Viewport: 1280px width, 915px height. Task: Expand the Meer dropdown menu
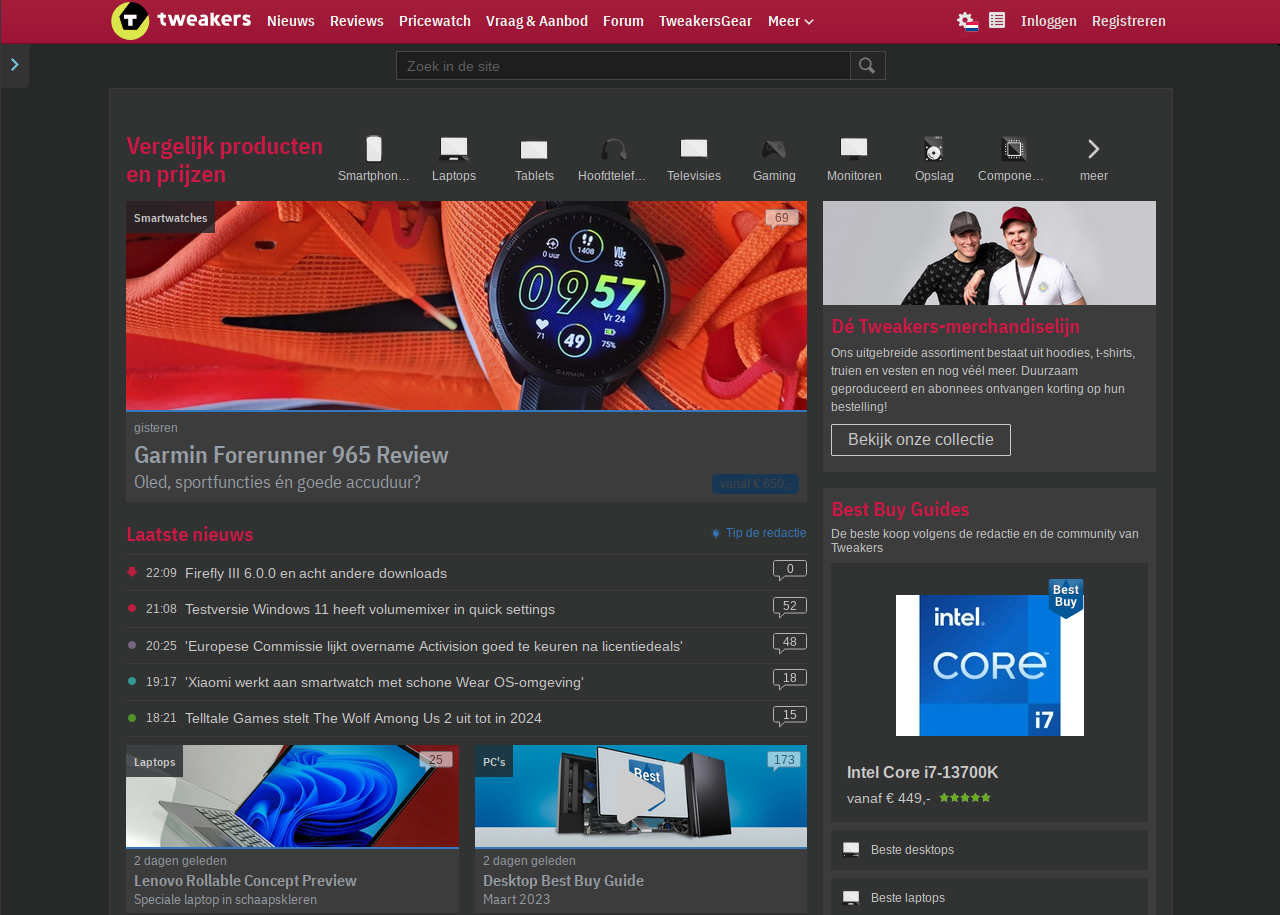point(790,21)
